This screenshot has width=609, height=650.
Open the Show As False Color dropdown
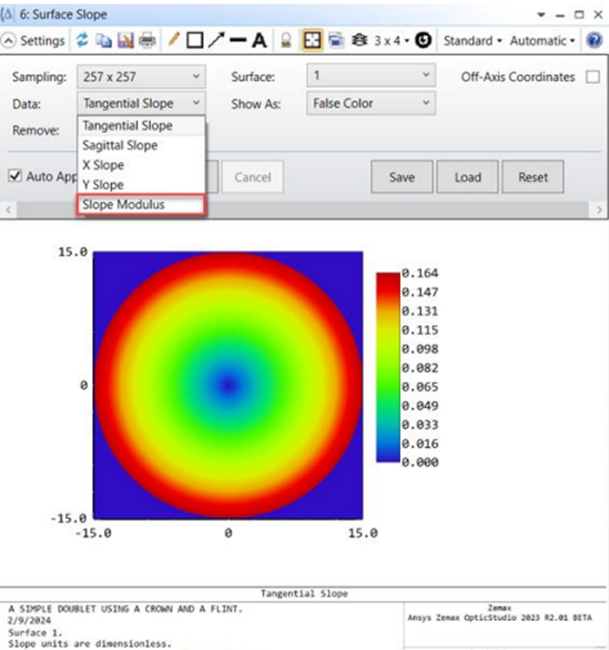point(371,103)
